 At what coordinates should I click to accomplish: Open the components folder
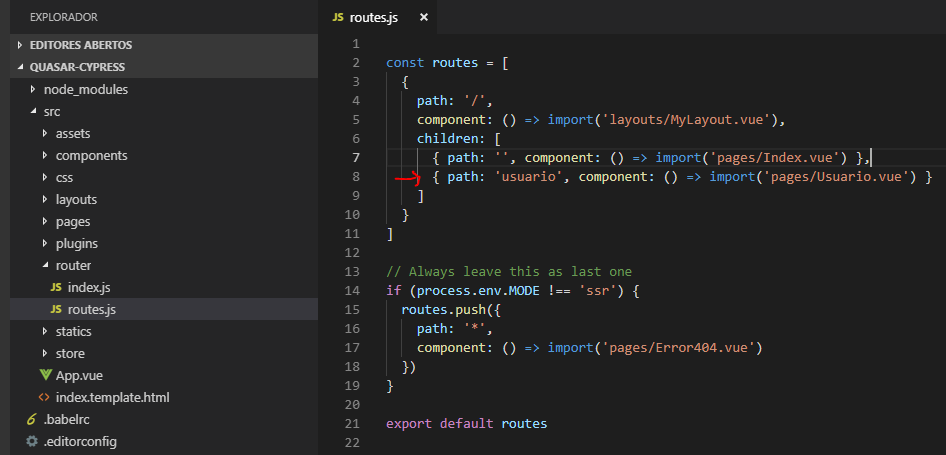click(x=91, y=156)
